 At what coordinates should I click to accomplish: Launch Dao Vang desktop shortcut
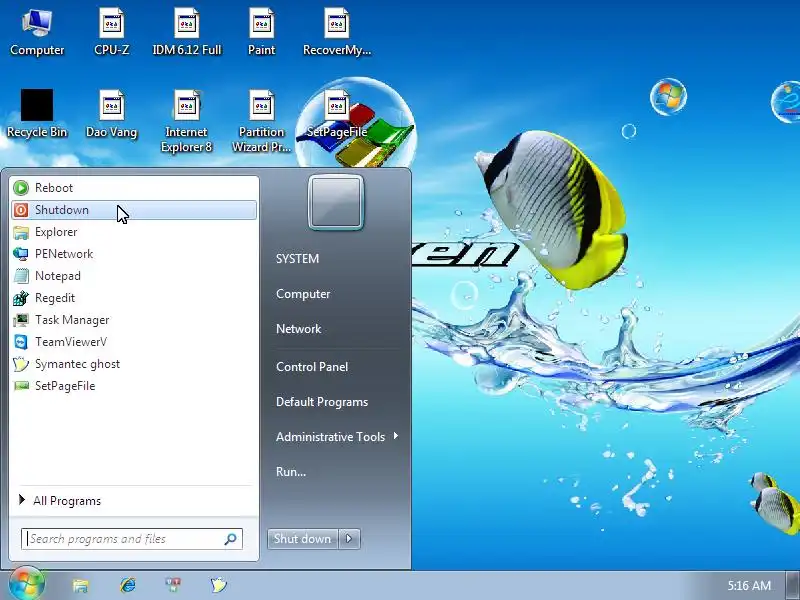click(112, 113)
